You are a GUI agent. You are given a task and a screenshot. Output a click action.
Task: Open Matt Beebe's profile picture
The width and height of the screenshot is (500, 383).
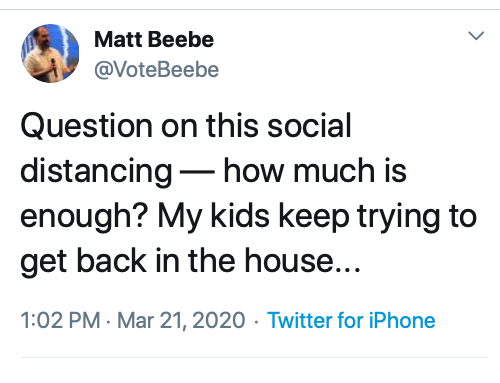click(50, 53)
